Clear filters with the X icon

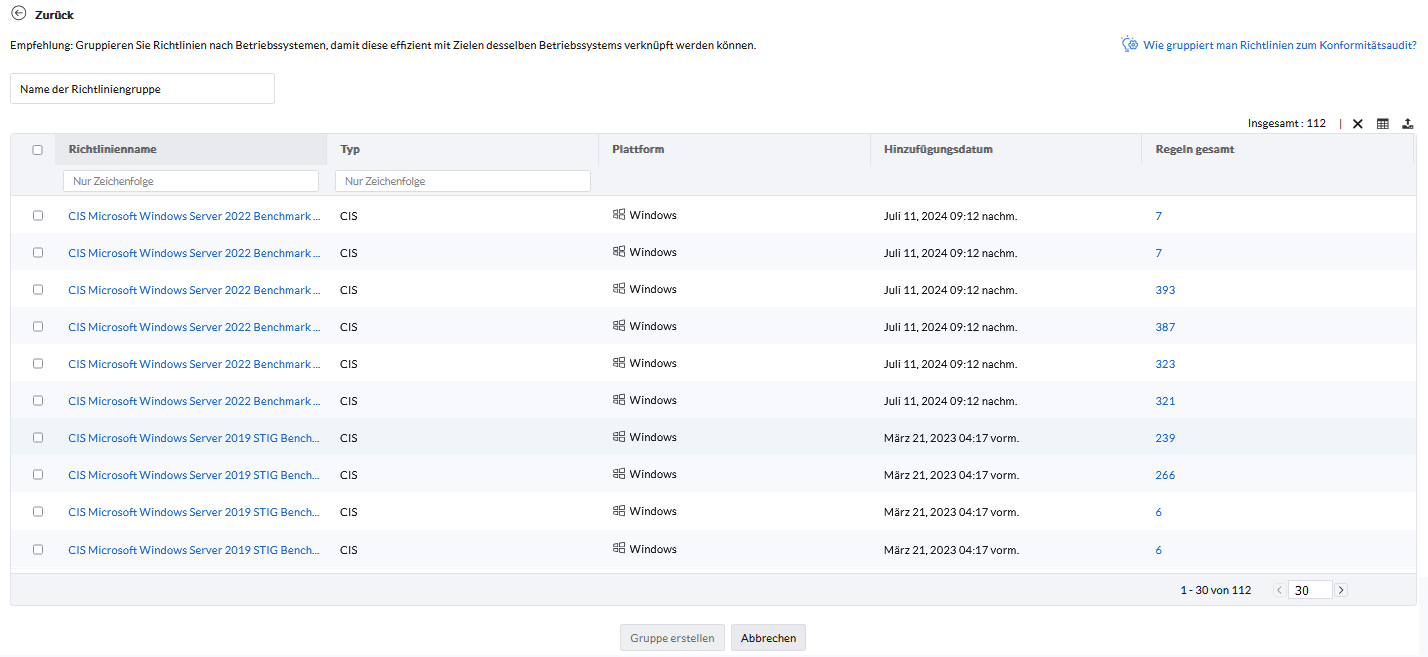tap(1357, 124)
